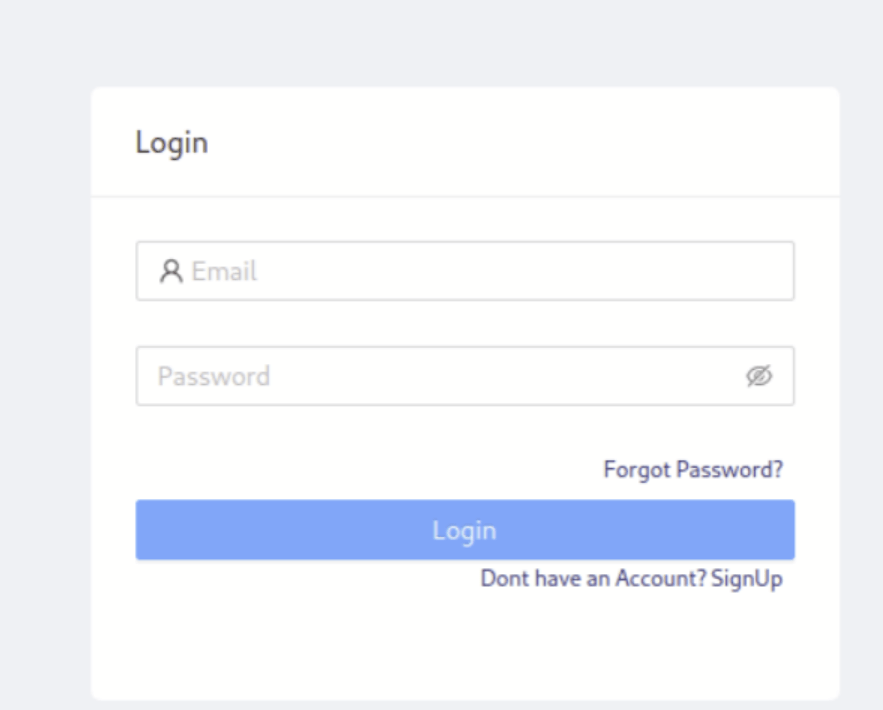Click the Login heading at the card top

[x=171, y=142]
